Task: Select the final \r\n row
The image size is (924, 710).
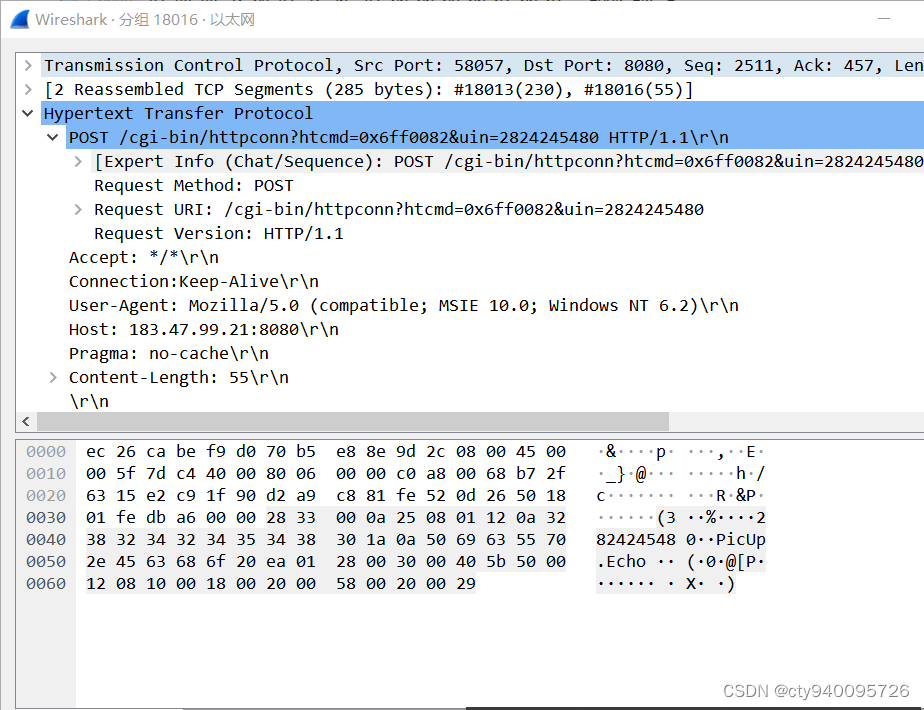Action: click(x=89, y=401)
